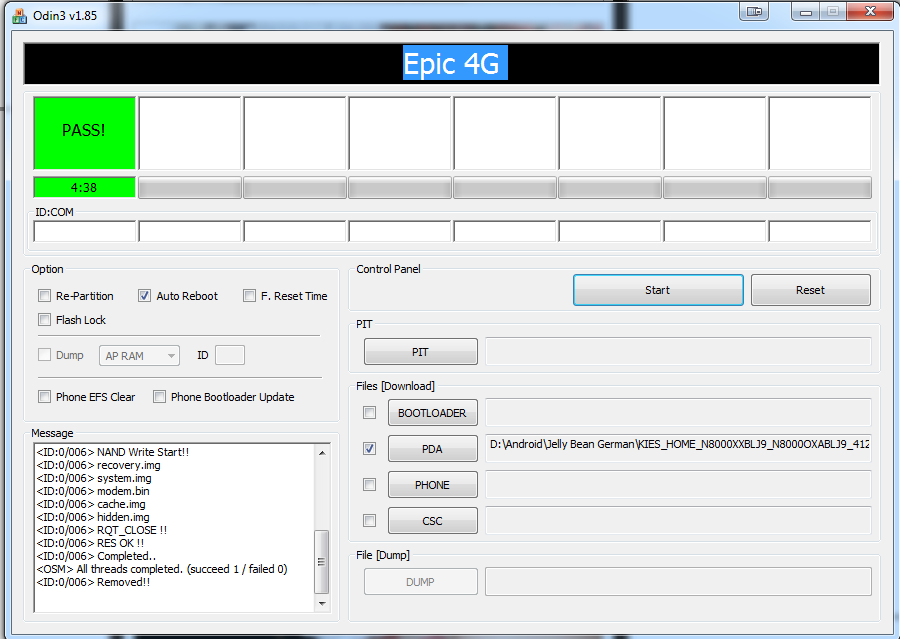Image resolution: width=900 pixels, height=639 pixels.
Task: Click the PHONE file path field
Action: point(678,485)
